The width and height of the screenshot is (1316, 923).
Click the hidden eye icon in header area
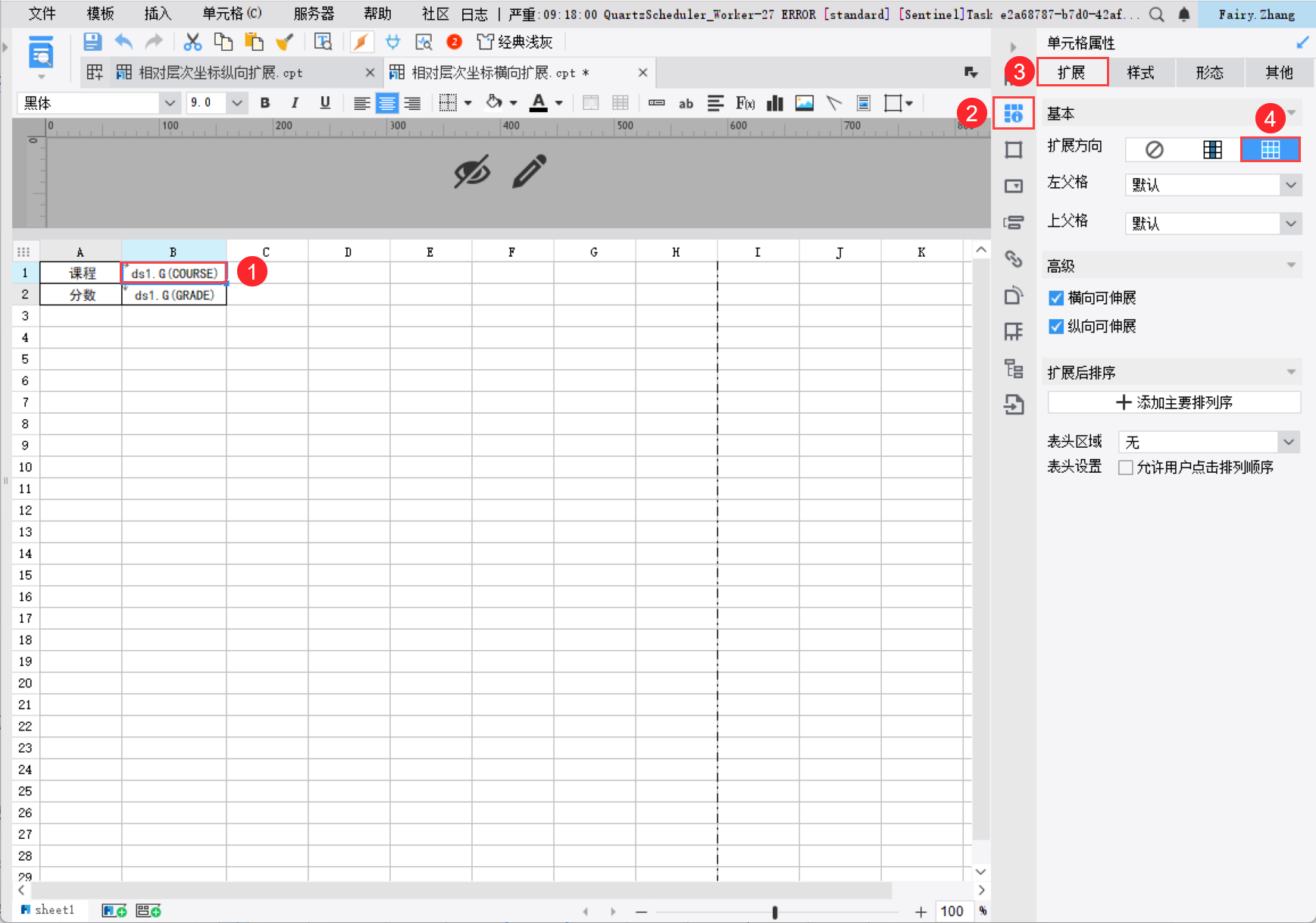[472, 171]
